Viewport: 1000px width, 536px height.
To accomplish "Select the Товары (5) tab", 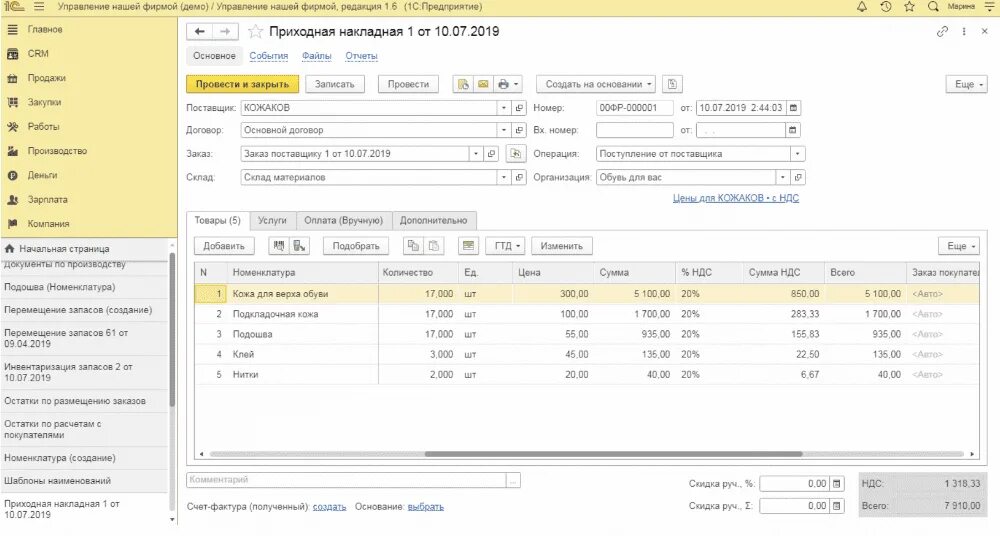I will (217, 220).
